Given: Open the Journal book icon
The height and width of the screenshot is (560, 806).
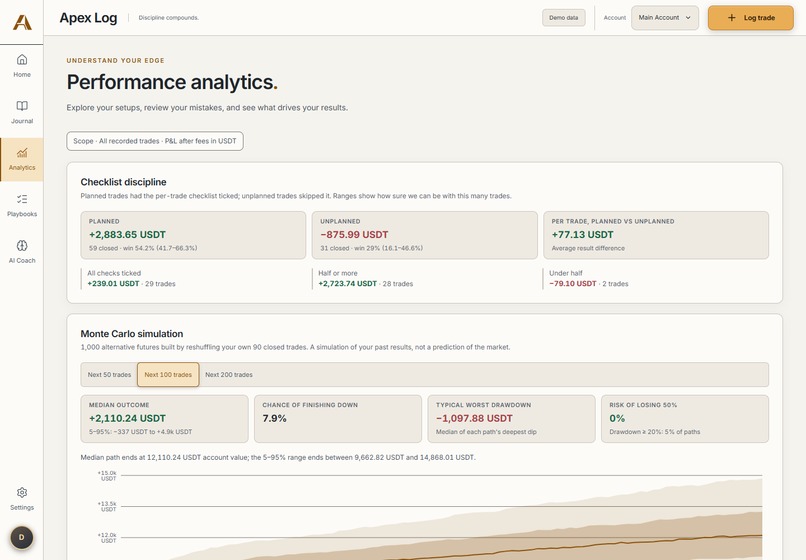Looking at the screenshot, I should (22, 106).
